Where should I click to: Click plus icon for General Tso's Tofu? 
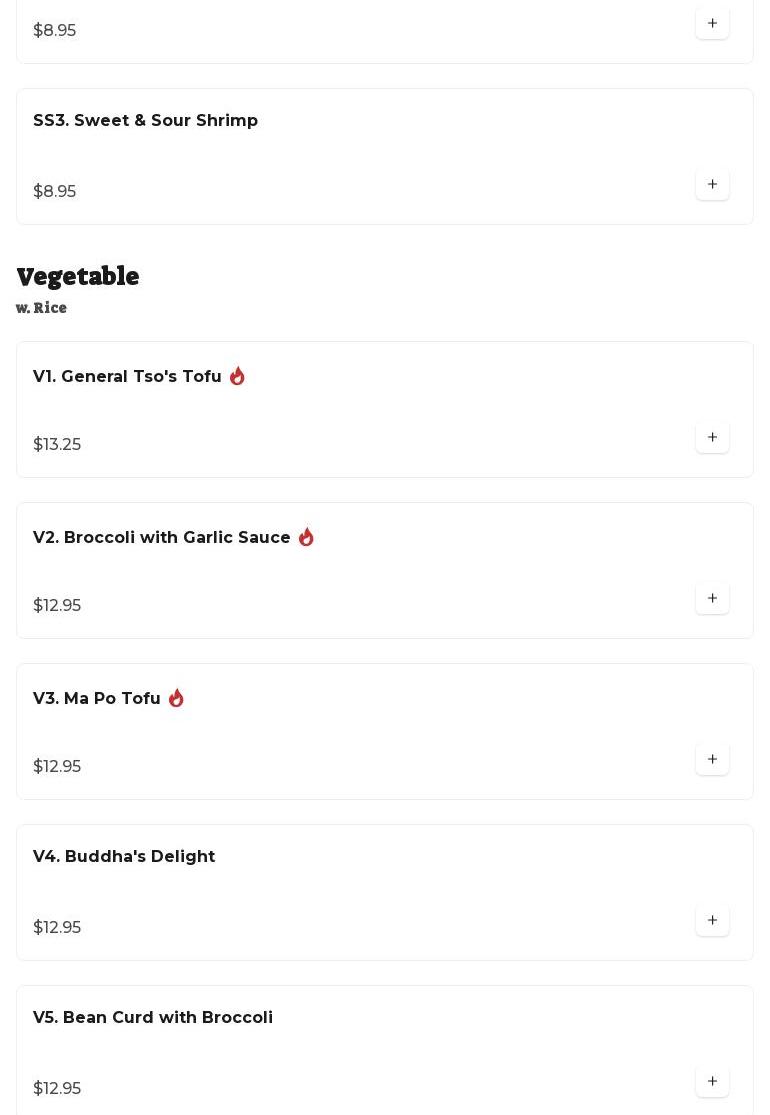712,438
